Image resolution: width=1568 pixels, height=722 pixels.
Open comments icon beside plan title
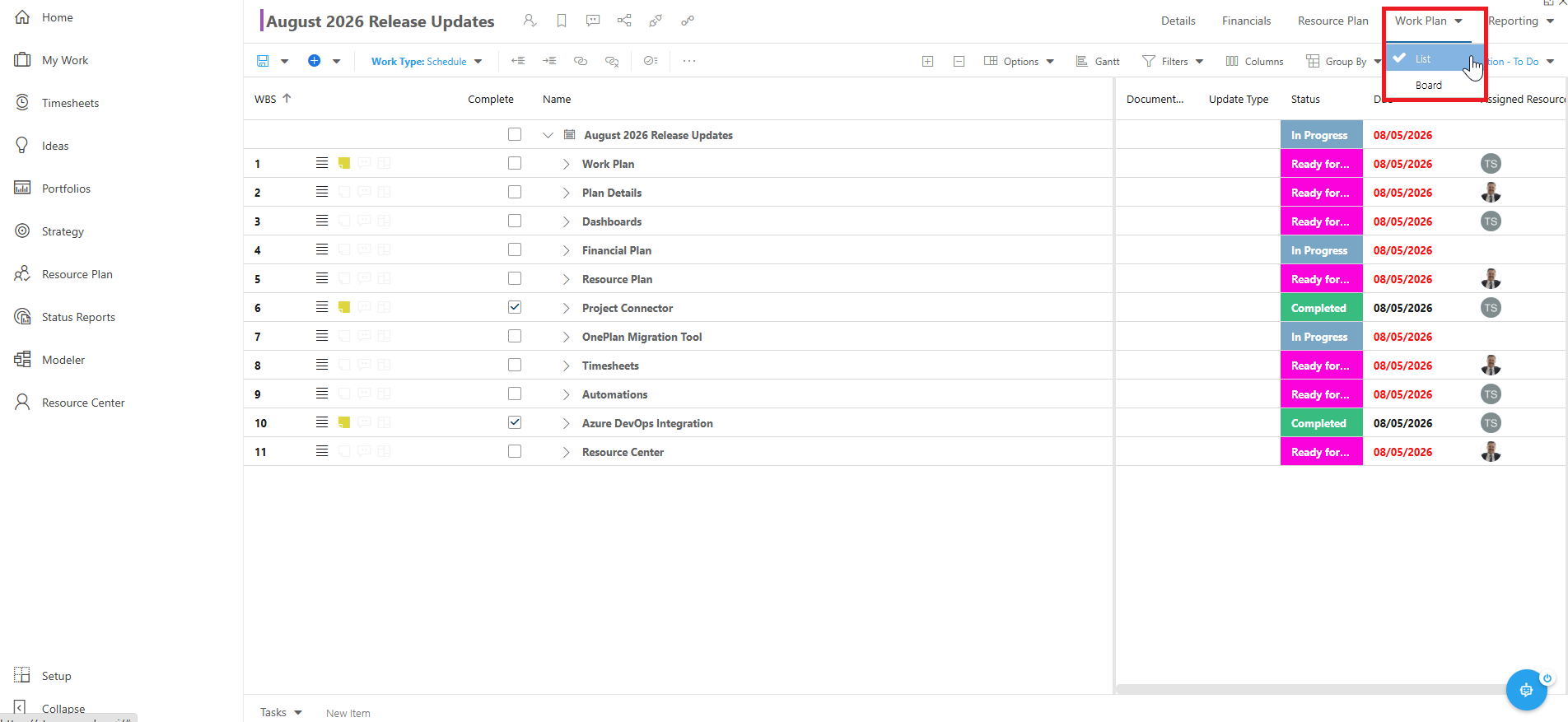593,21
